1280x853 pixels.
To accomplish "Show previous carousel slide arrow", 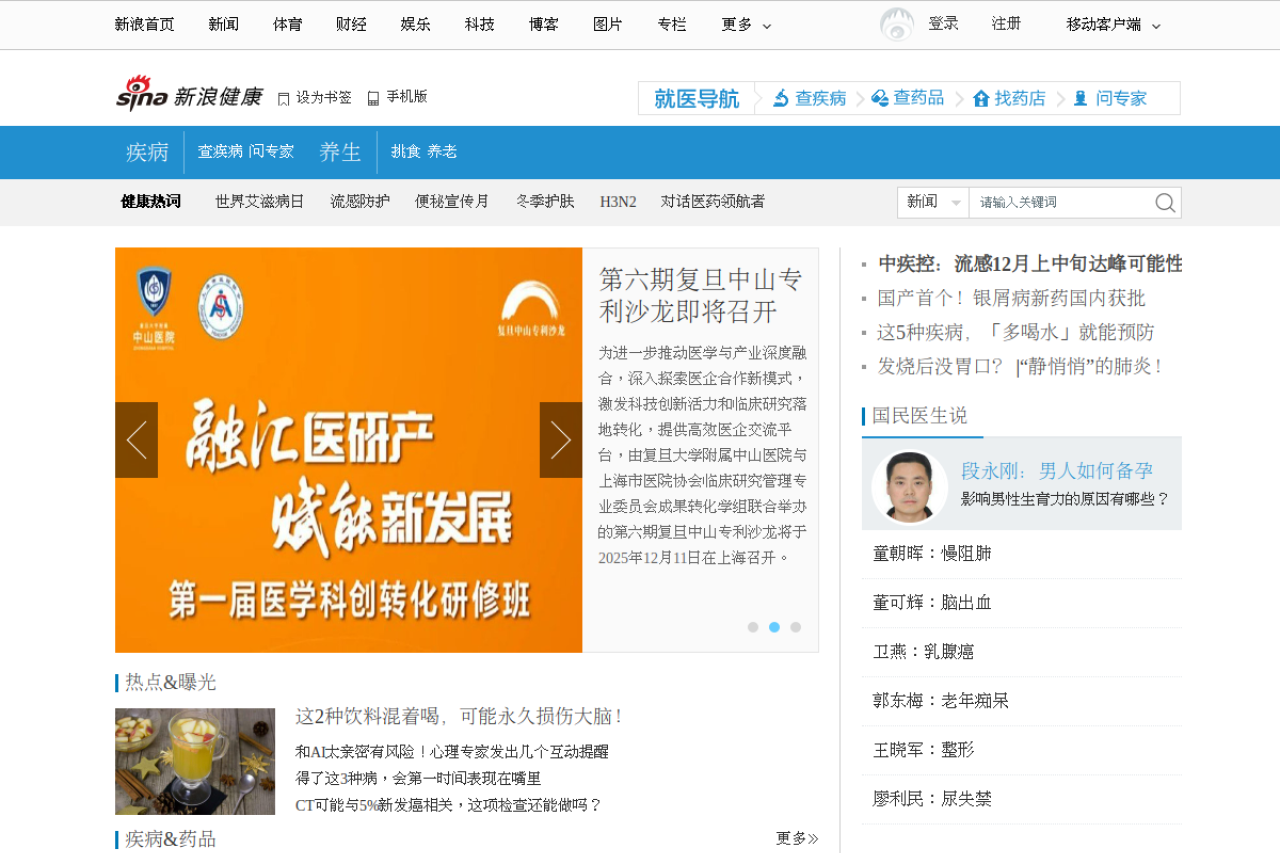I will (x=136, y=440).
